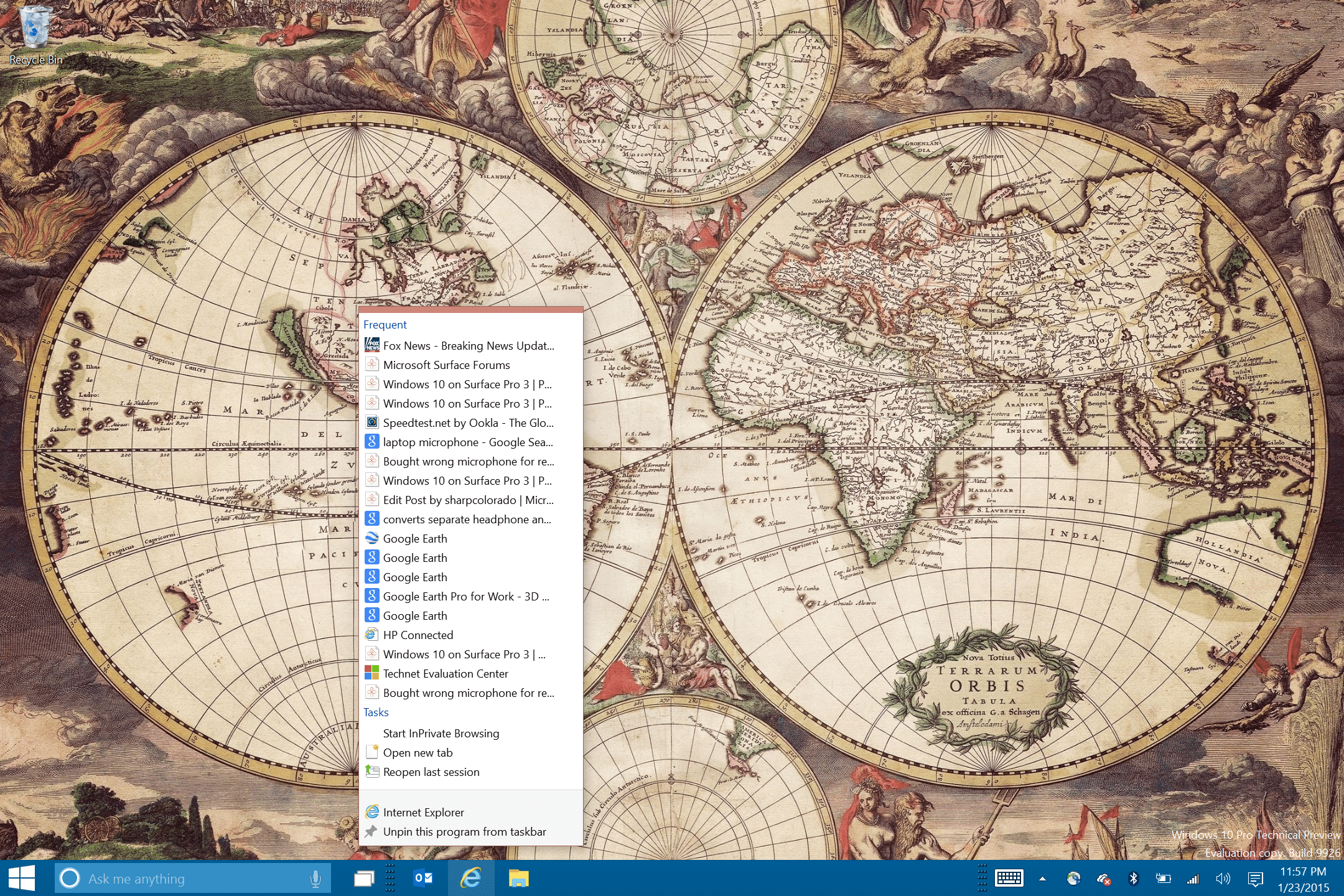Choose Start InPrivate Browsing task

pyautogui.click(x=471, y=733)
